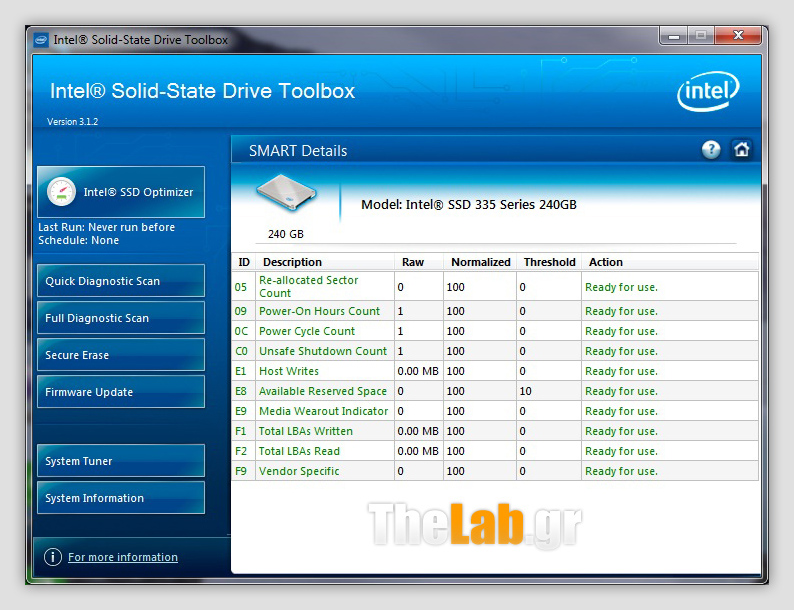The height and width of the screenshot is (610, 794).
Task: Select Available Reserved Space attribute
Action: click(323, 391)
